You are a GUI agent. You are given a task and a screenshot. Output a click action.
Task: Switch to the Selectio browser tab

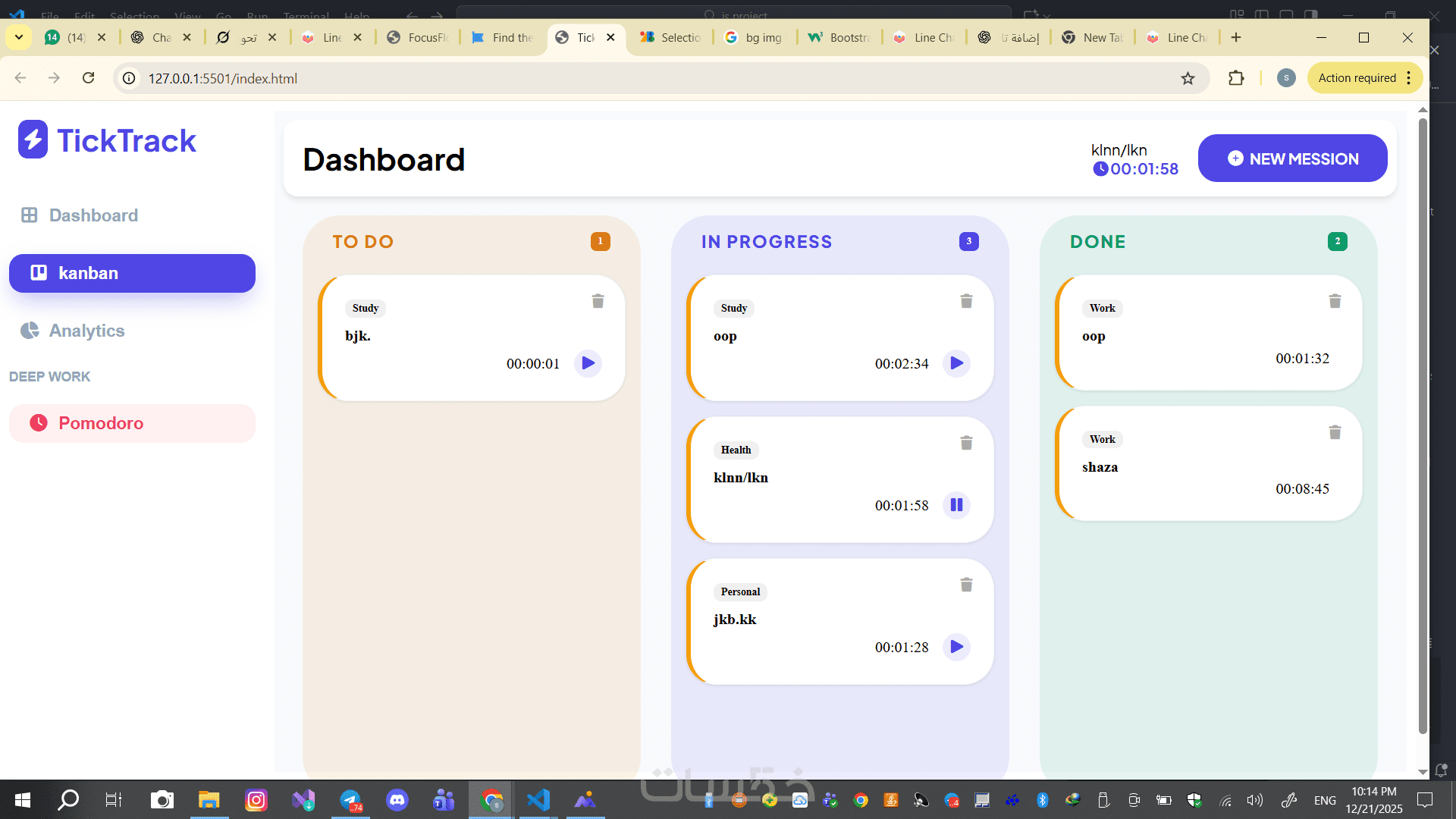[670, 37]
